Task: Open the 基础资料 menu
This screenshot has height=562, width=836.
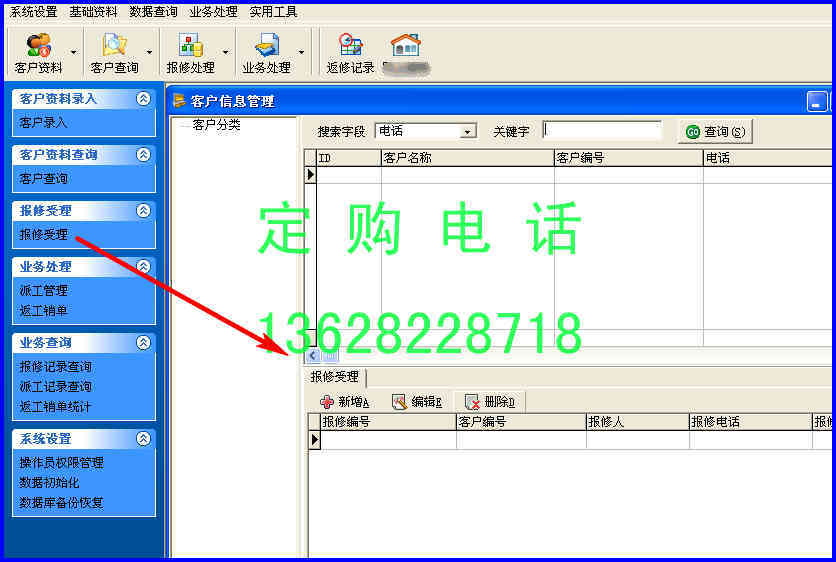Action: pos(93,12)
